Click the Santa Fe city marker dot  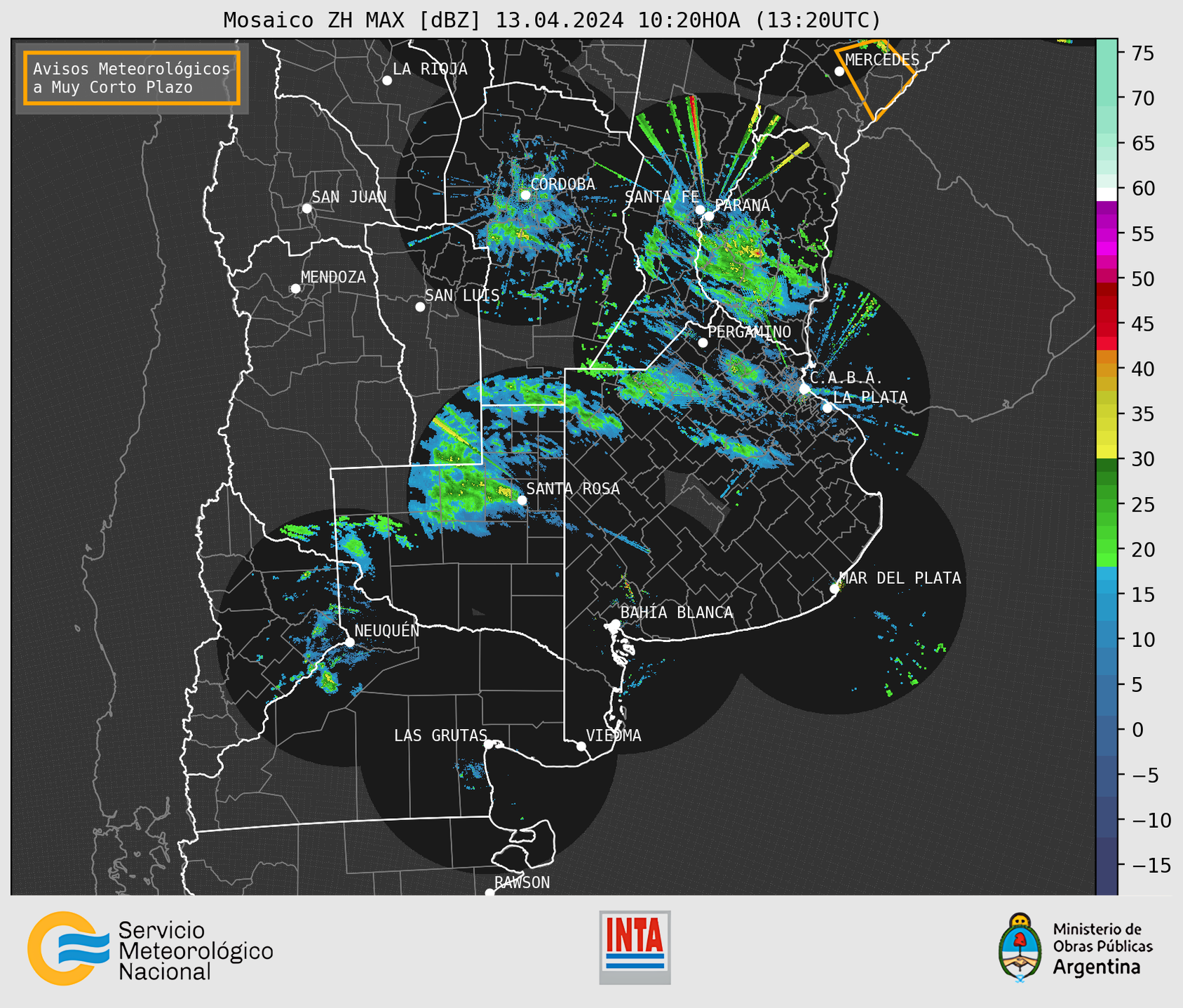(x=700, y=210)
